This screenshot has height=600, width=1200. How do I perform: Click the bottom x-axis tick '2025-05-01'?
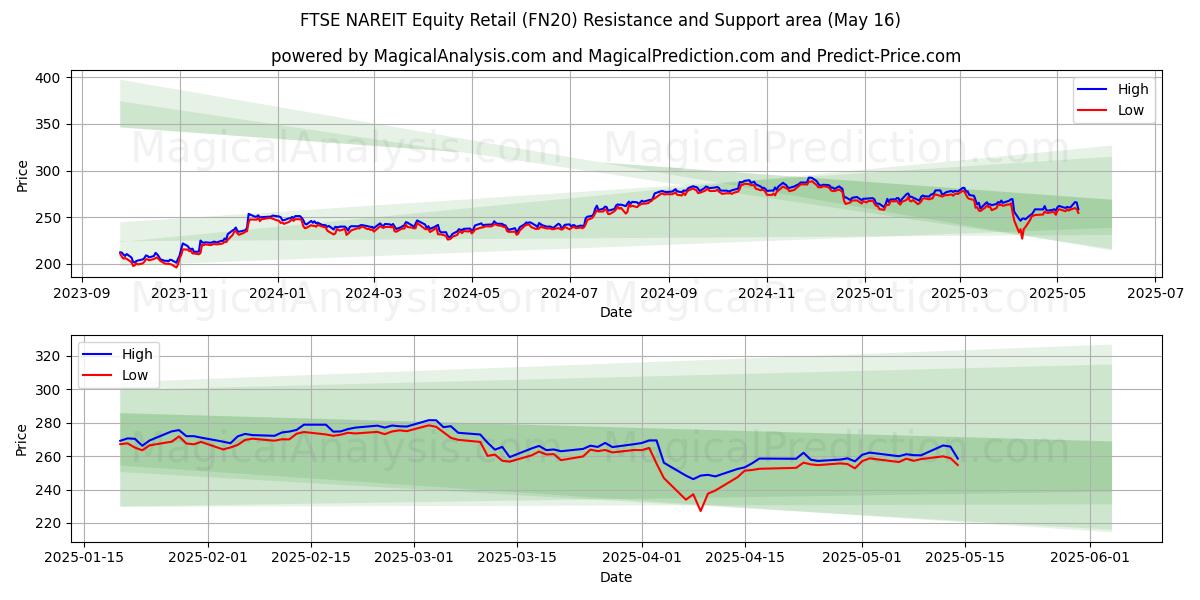(x=862, y=558)
